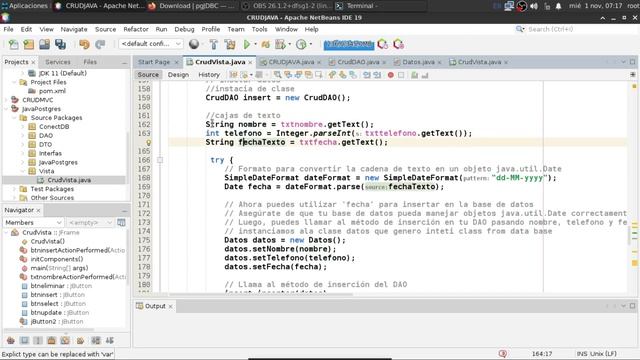Click the red stop macro recording icon
640x360 pixels.
tap(391, 75)
